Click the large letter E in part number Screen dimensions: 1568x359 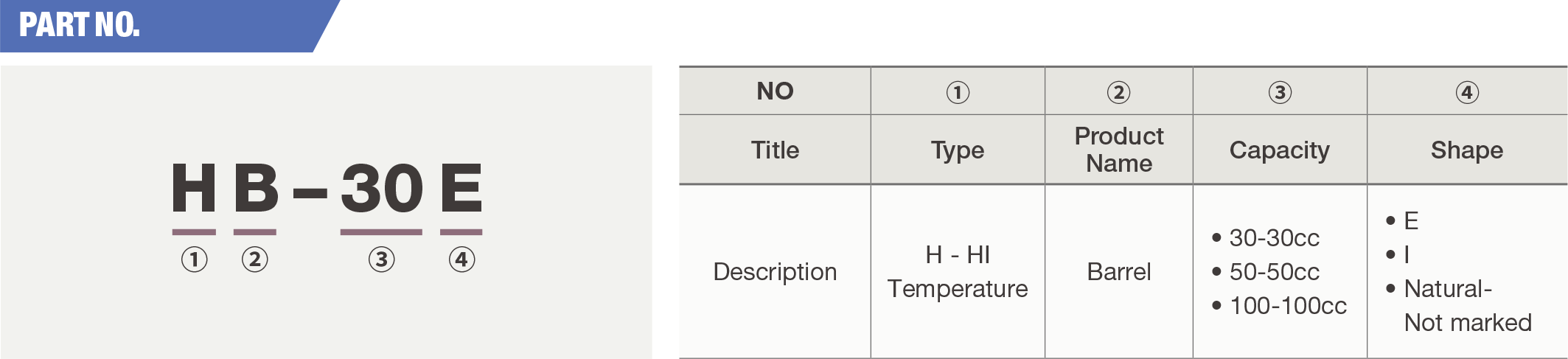coord(461,188)
